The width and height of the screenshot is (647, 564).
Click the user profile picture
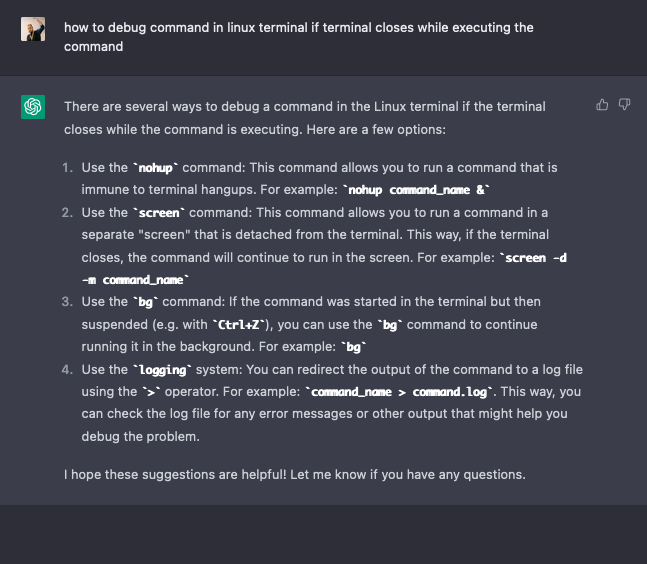point(33,28)
